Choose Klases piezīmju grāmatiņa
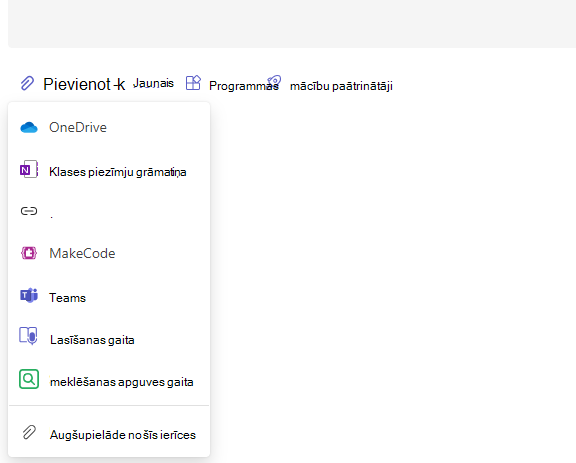 (x=109, y=171)
